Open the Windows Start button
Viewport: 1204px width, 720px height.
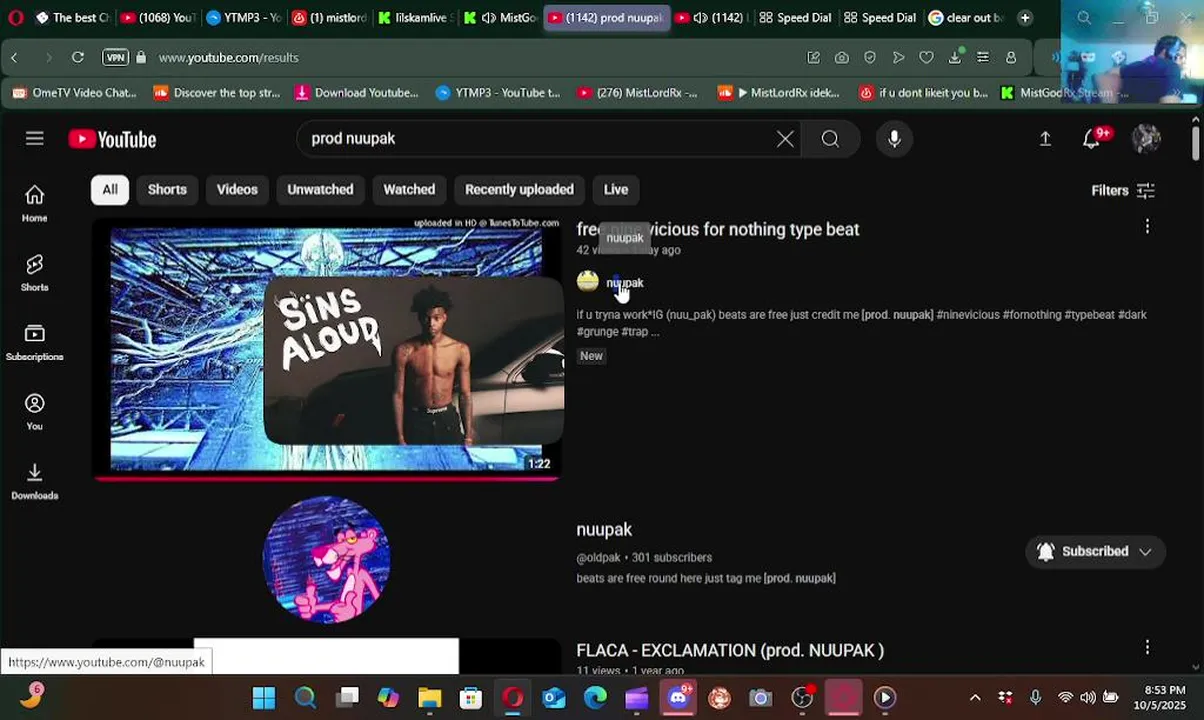click(263, 698)
